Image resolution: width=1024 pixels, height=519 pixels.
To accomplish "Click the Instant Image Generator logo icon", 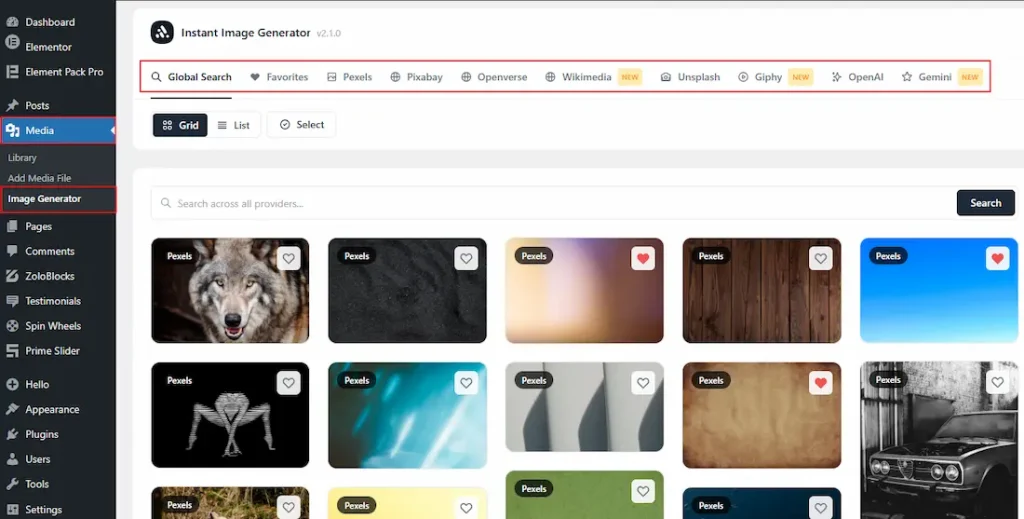I will pyautogui.click(x=162, y=32).
